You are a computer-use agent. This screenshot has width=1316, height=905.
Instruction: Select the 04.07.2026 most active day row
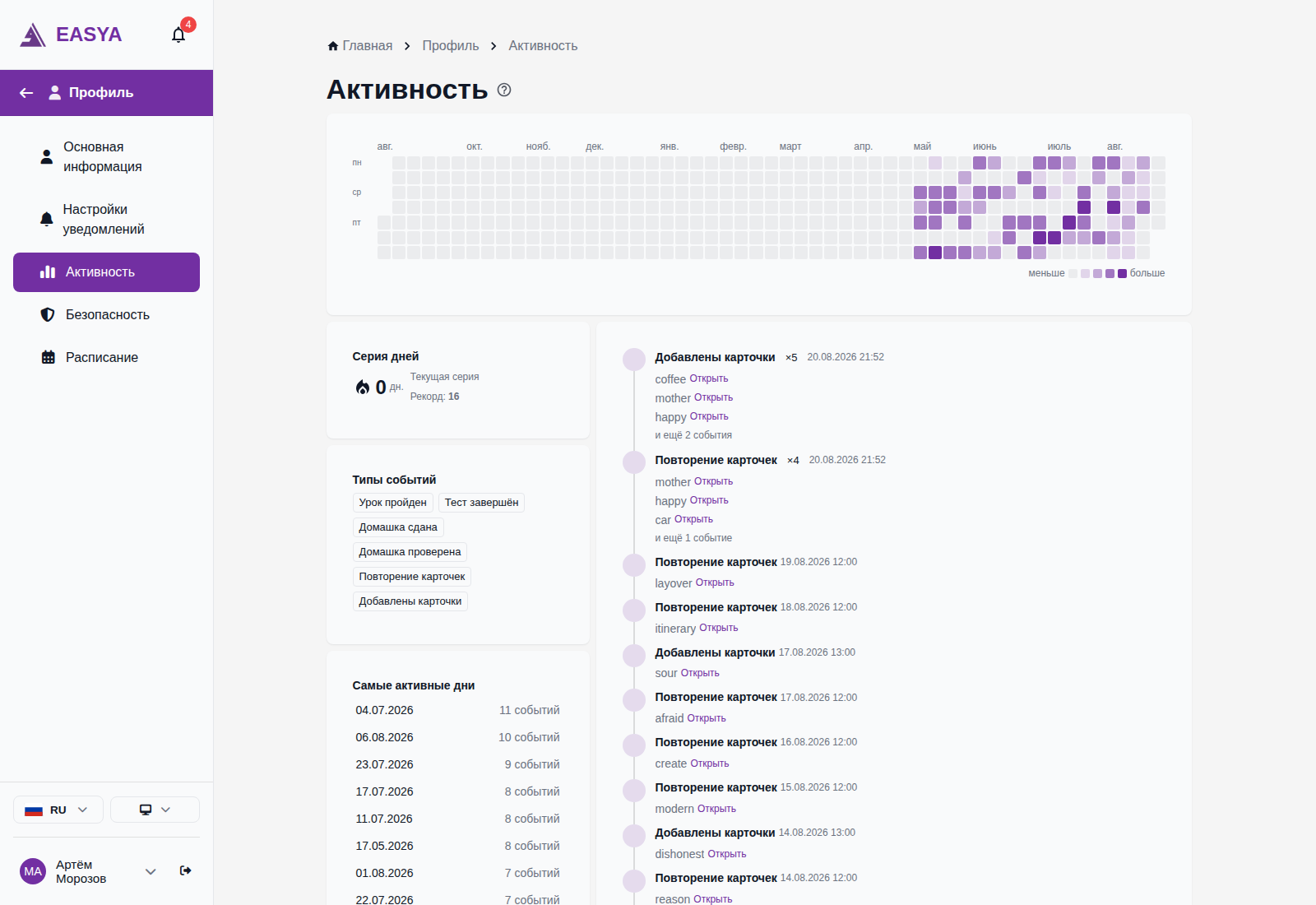point(458,710)
